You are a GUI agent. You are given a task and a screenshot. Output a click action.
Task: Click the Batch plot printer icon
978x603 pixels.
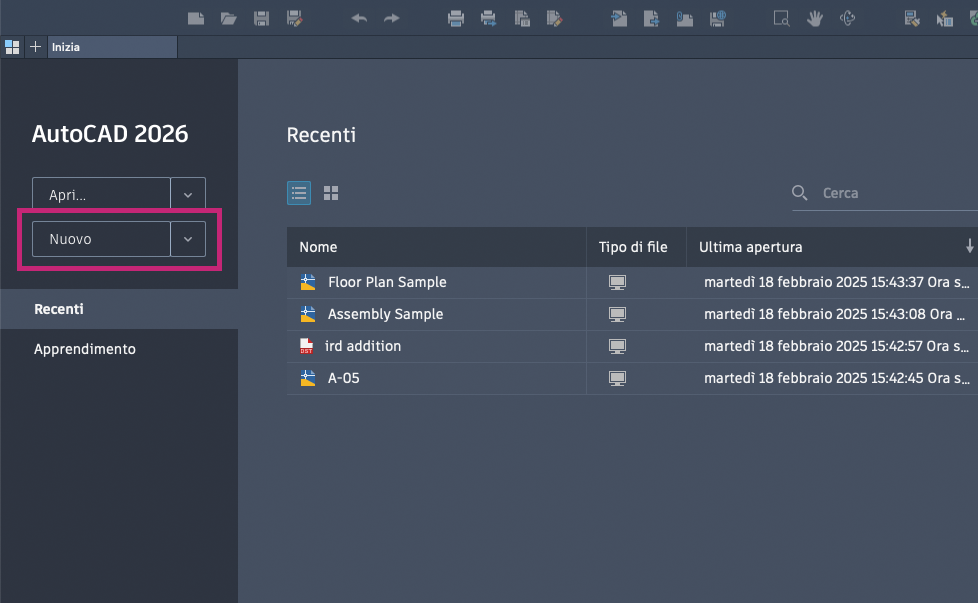click(488, 19)
